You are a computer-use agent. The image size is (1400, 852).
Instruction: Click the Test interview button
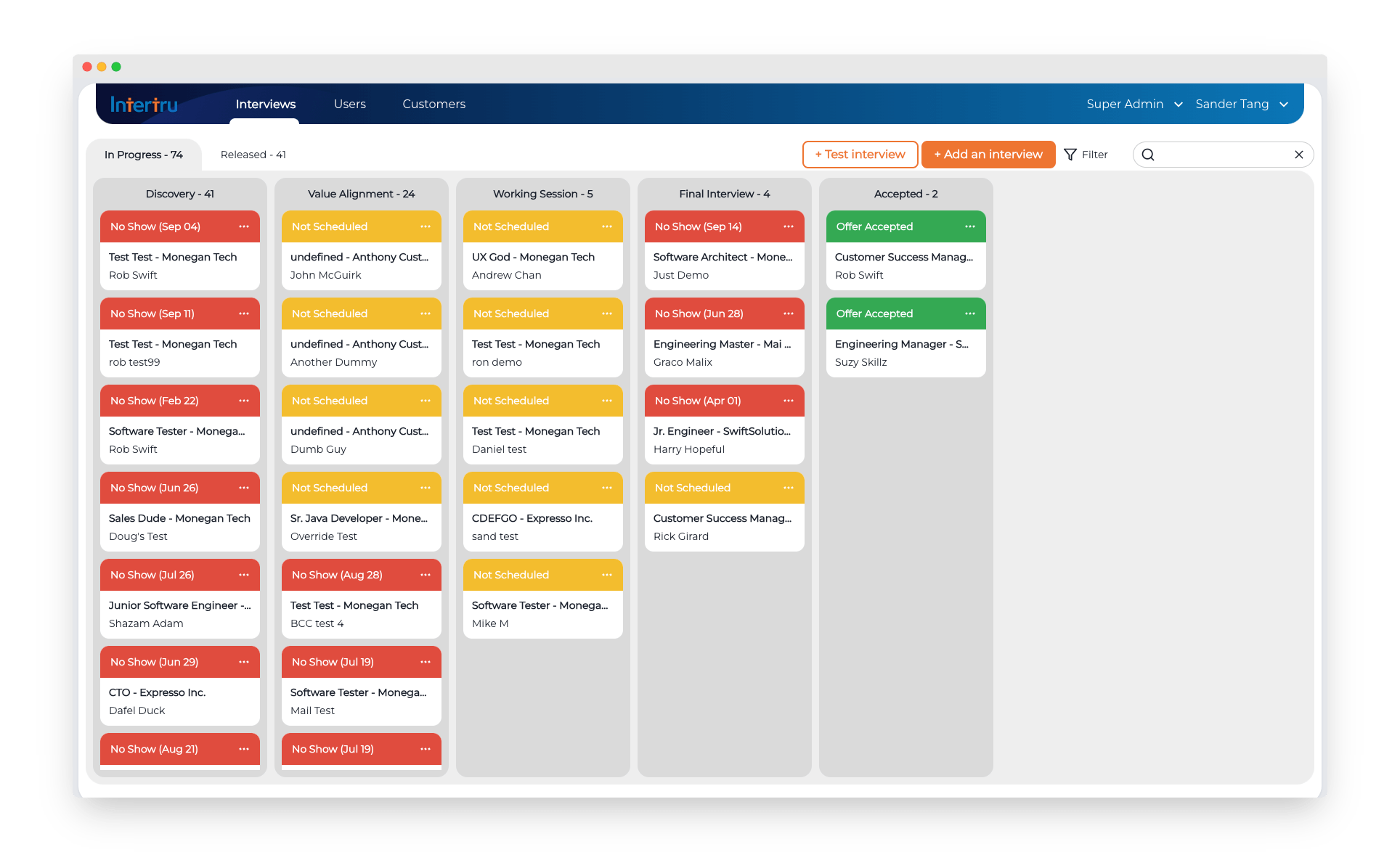(x=860, y=155)
